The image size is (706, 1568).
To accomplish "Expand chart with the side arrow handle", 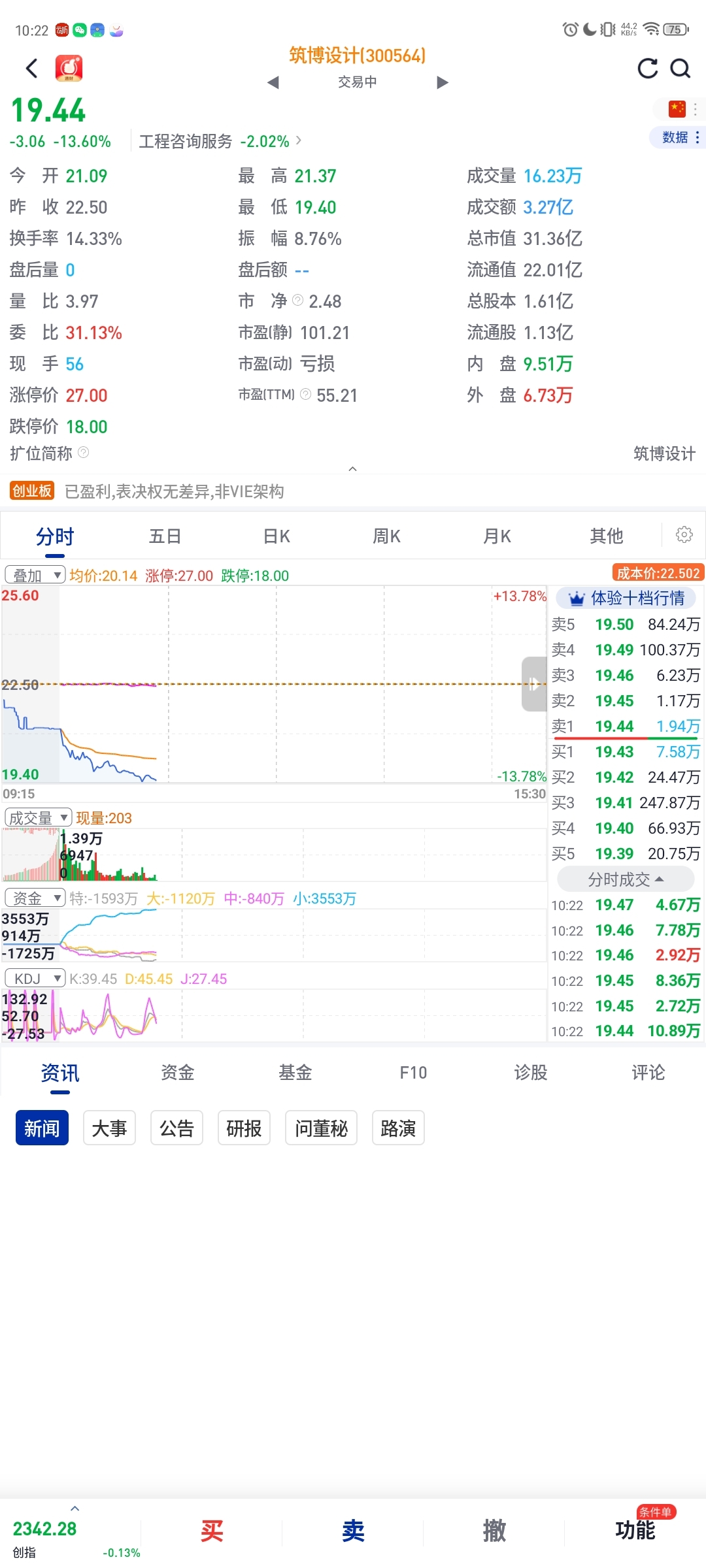I will 534,684.
